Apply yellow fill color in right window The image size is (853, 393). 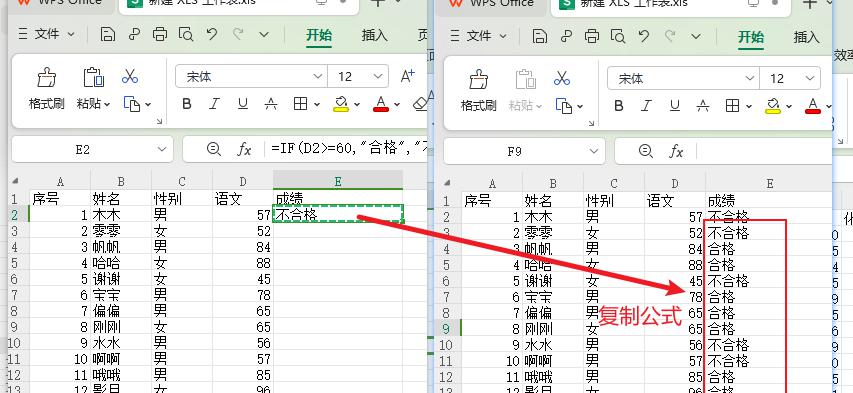[773, 106]
